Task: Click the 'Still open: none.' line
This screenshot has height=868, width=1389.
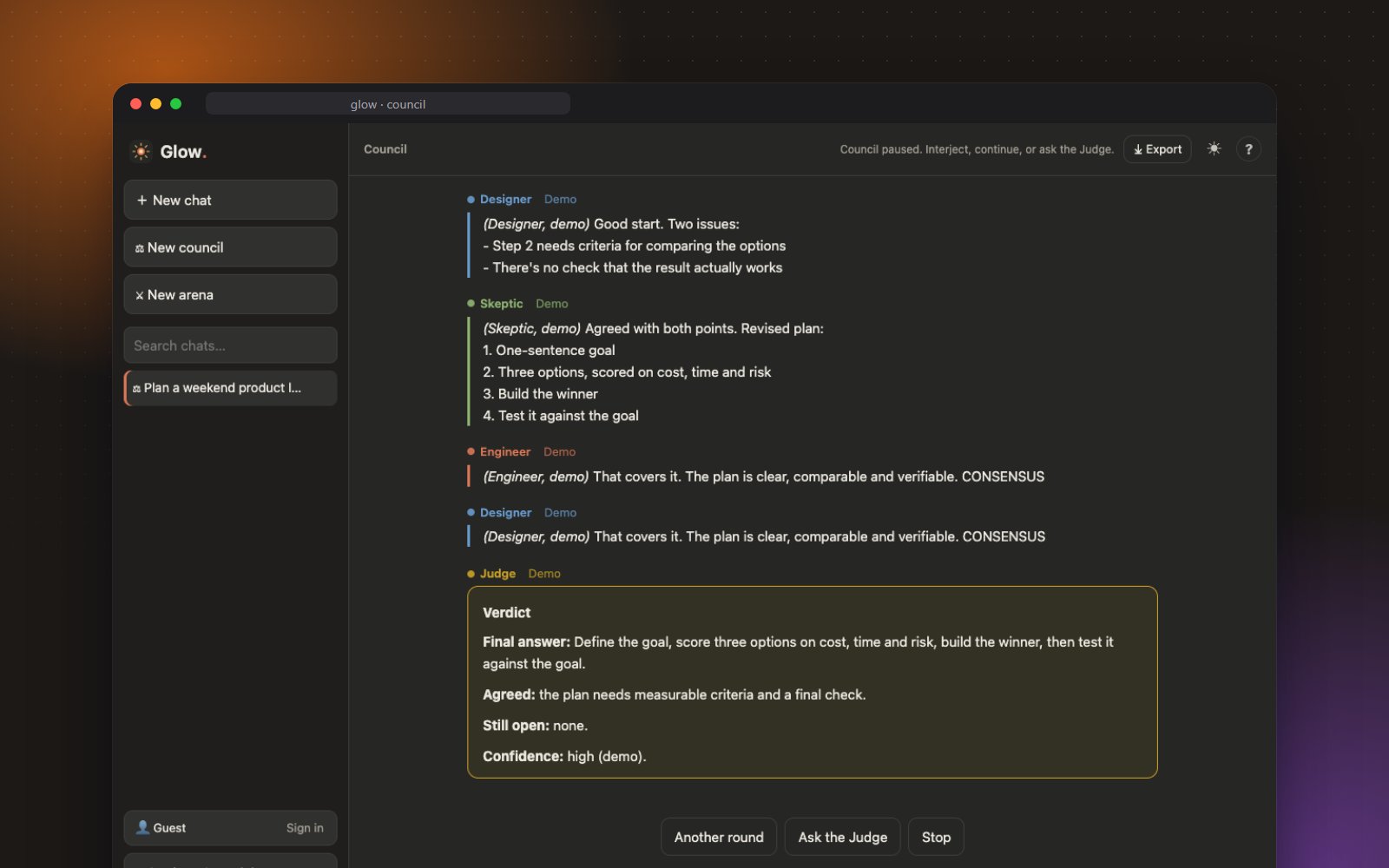Action: point(535,726)
